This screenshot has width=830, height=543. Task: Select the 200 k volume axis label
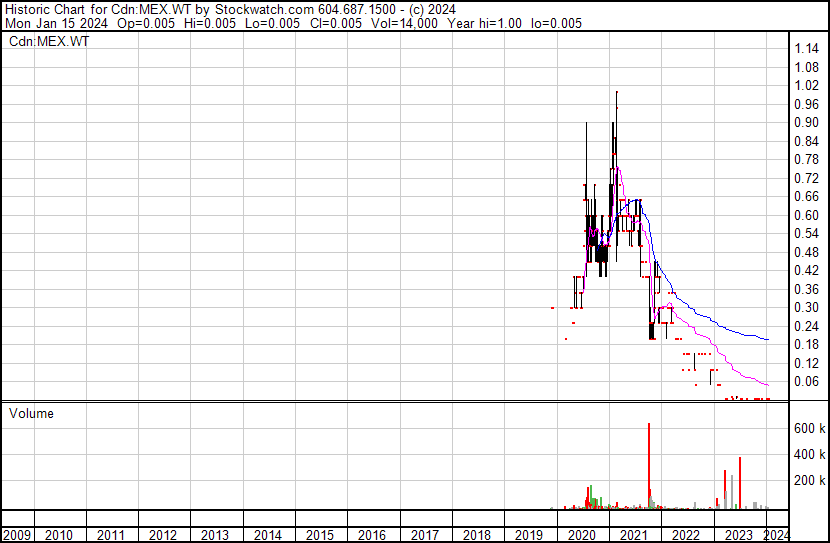click(x=808, y=480)
